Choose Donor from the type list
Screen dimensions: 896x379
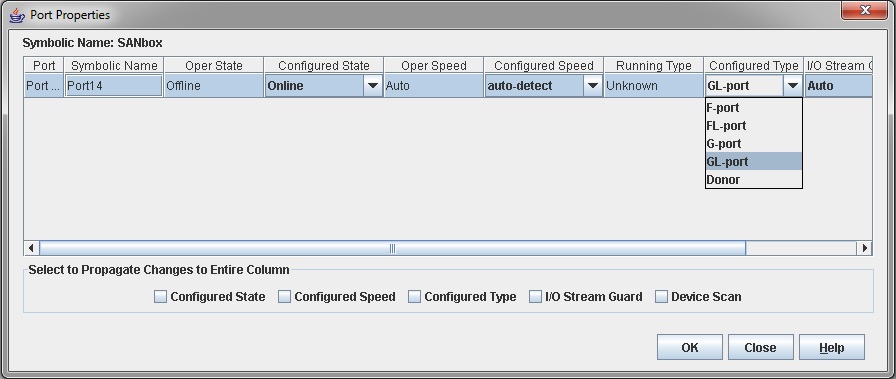[x=754, y=179]
